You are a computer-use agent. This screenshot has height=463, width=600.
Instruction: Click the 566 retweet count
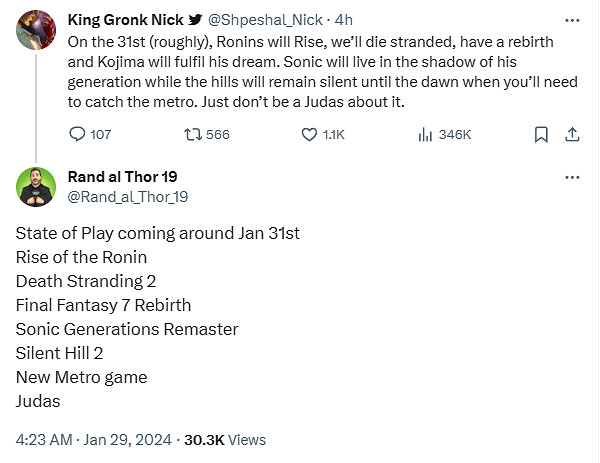218,134
